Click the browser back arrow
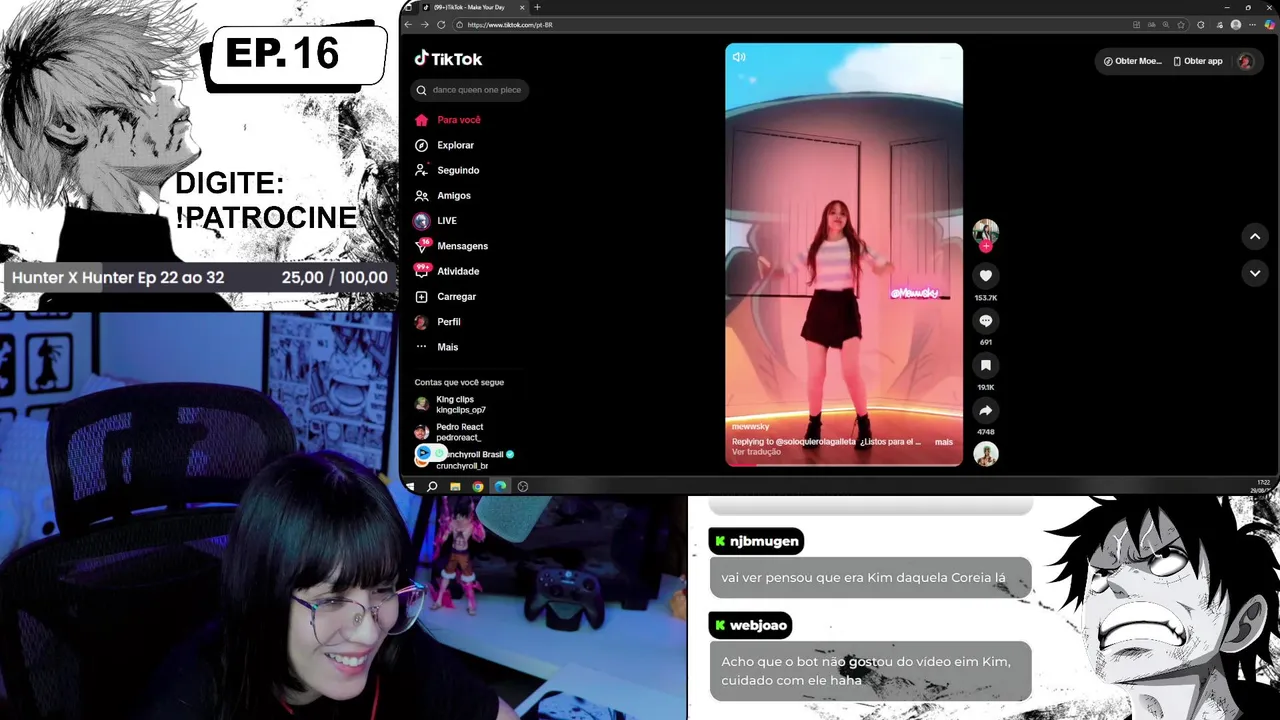The height and width of the screenshot is (720, 1280). pyautogui.click(x=408, y=24)
